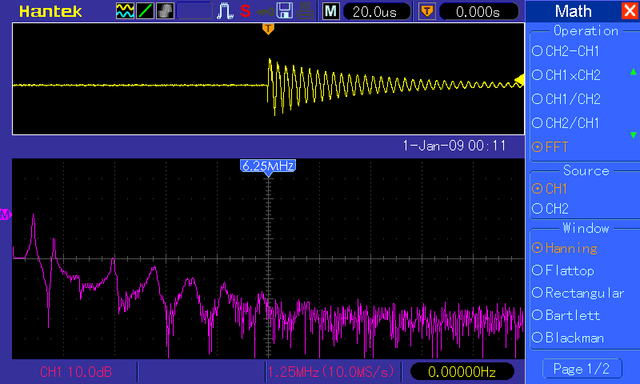The image size is (640, 384).
Task: Click the gray persistence icon in the toolbar
Action: [165, 11]
